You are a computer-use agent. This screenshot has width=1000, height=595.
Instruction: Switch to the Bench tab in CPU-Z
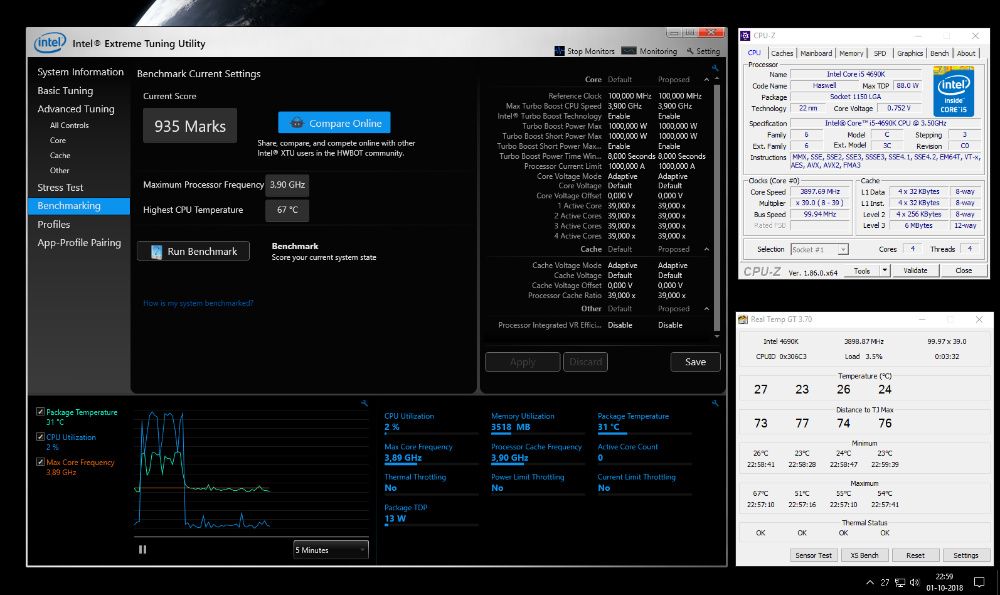[x=939, y=54]
